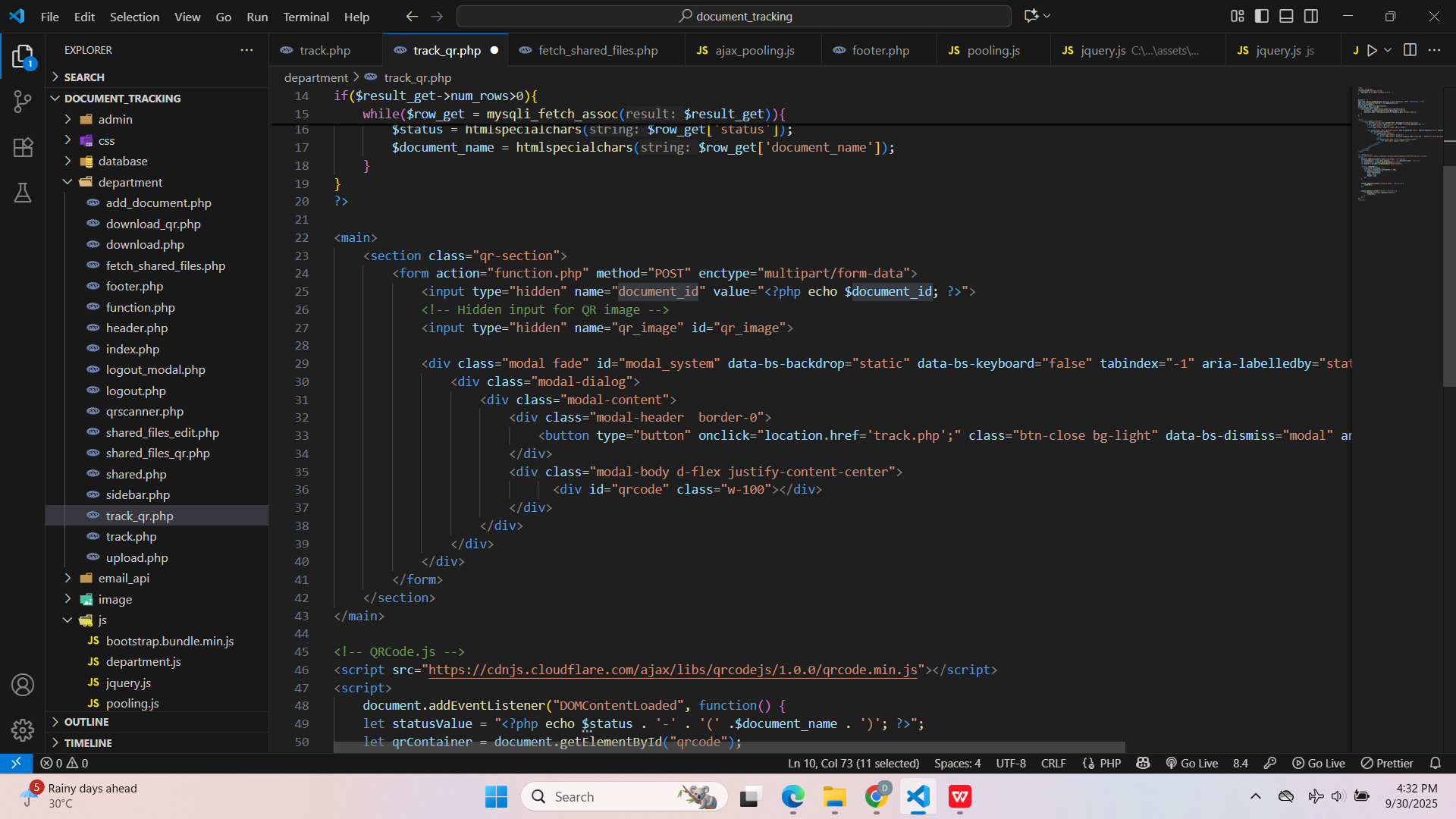Click the Run code play icon
The height and width of the screenshot is (819, 1456).
tap(1372, 50)
